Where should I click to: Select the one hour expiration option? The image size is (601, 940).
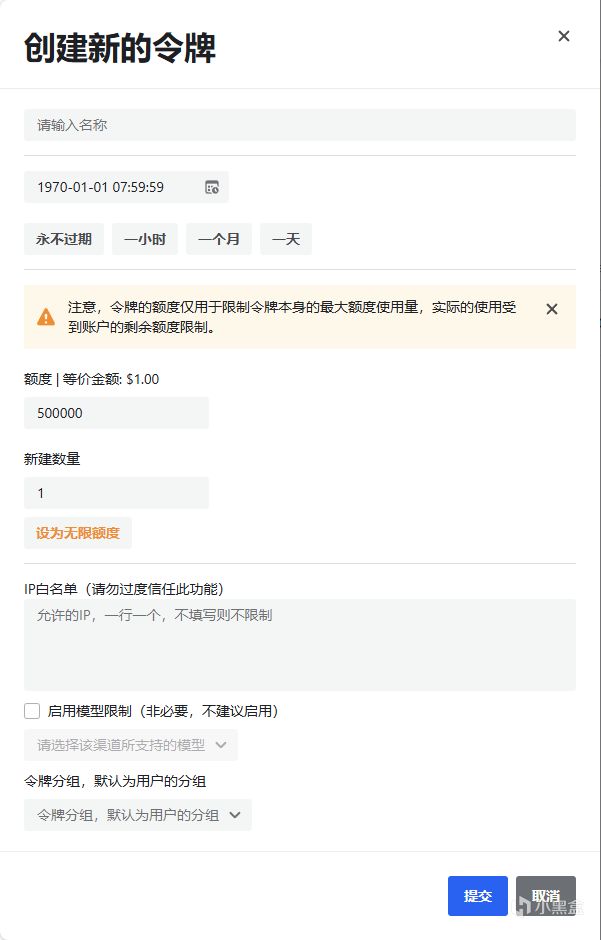[x=145, y=239]
